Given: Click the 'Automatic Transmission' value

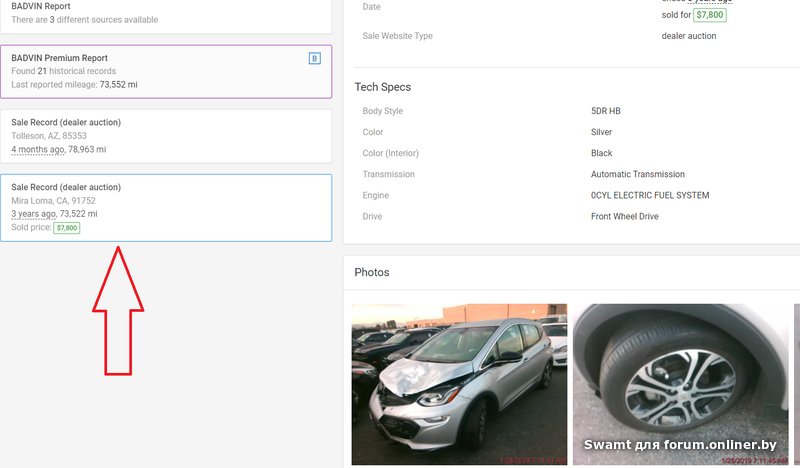Looking at the screenshot, I should (x=638, y=175).
